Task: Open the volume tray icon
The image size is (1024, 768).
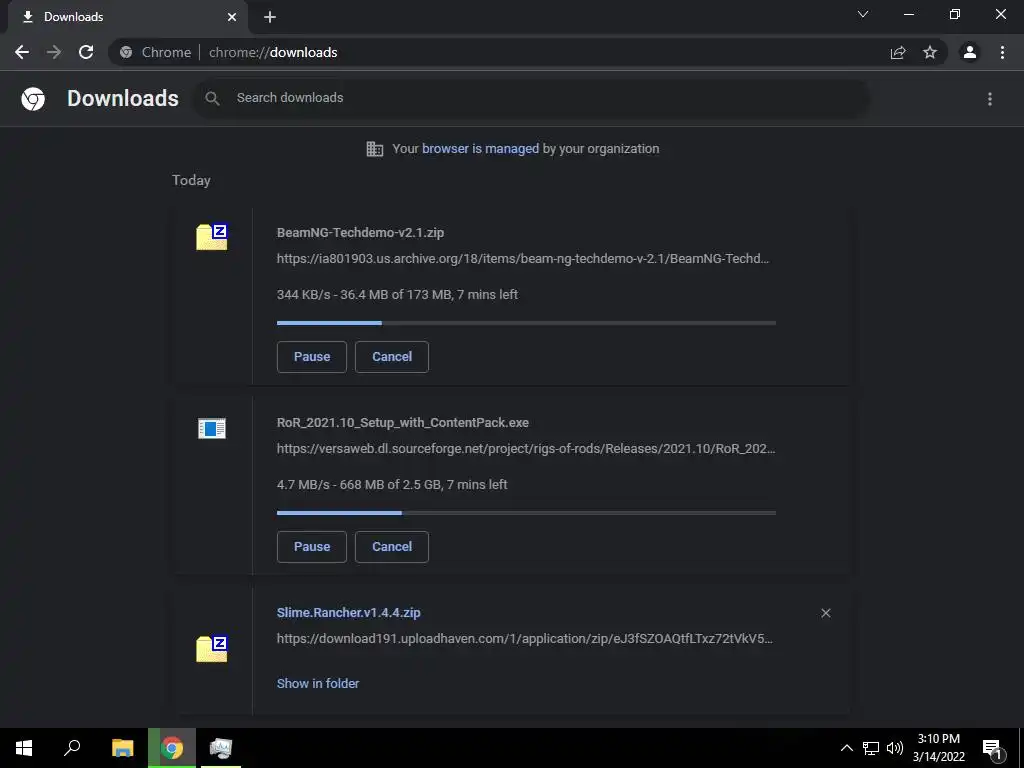Action: [x=895, y=748]
